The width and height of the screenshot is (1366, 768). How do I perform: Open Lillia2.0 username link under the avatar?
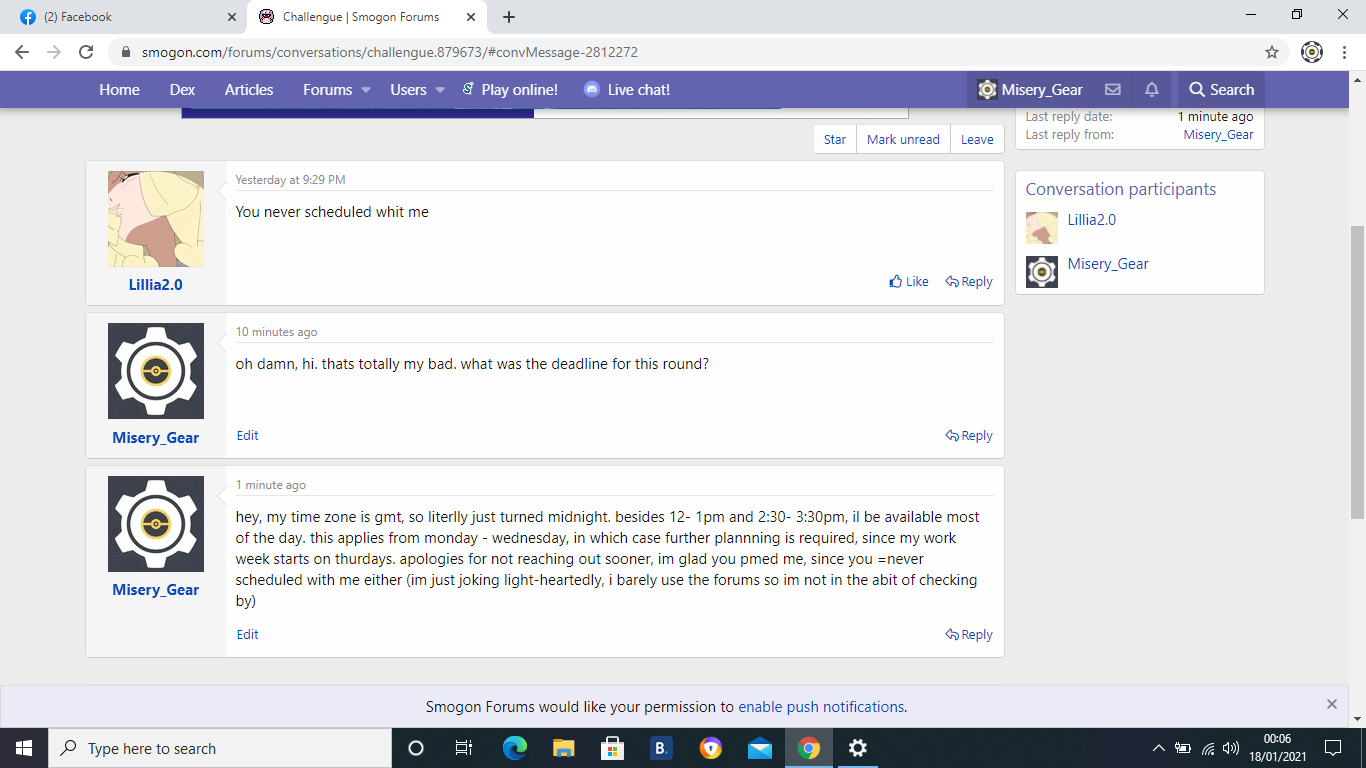[156, 285]
